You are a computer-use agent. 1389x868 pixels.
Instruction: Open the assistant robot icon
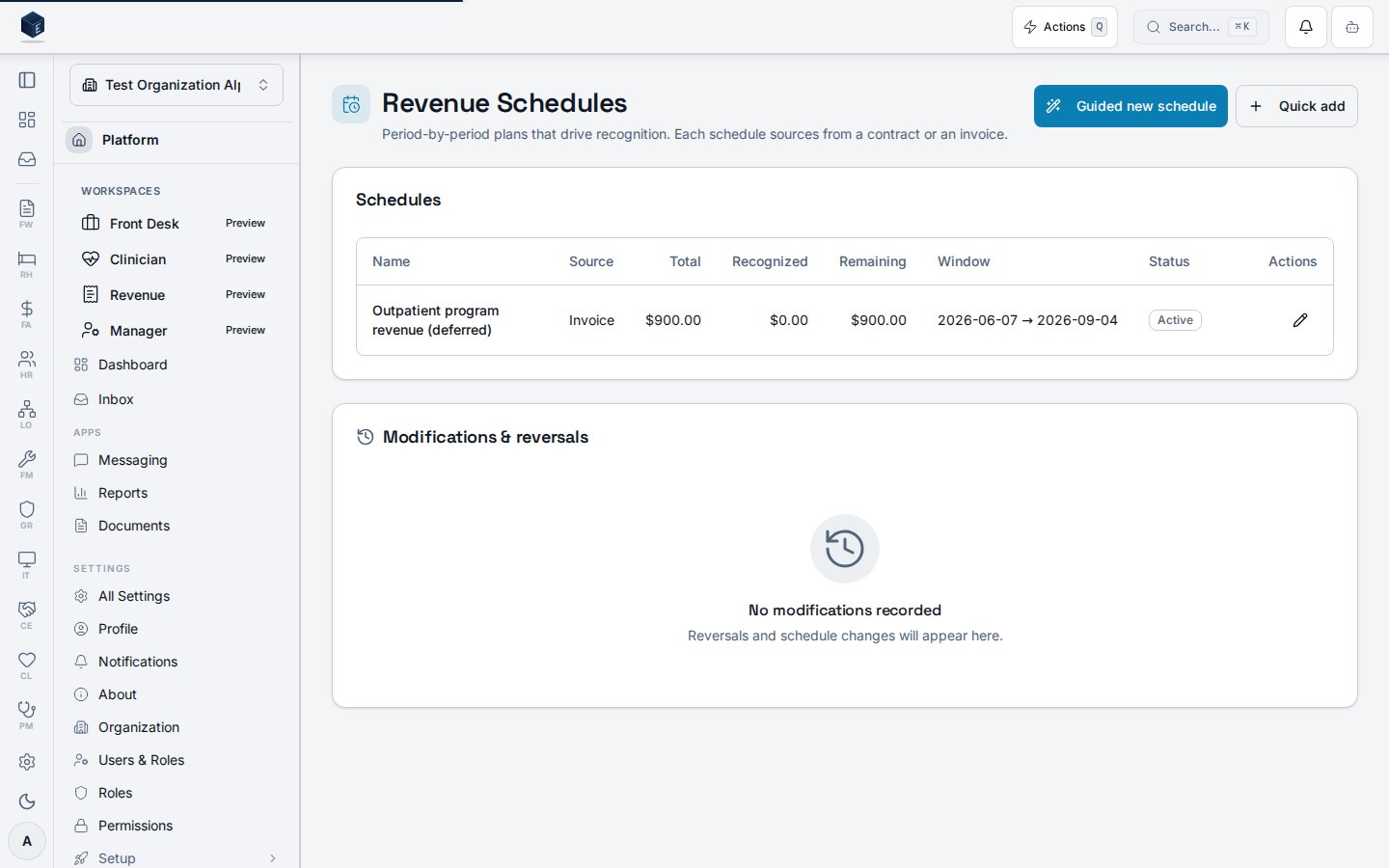click(x=1352, y=27)
